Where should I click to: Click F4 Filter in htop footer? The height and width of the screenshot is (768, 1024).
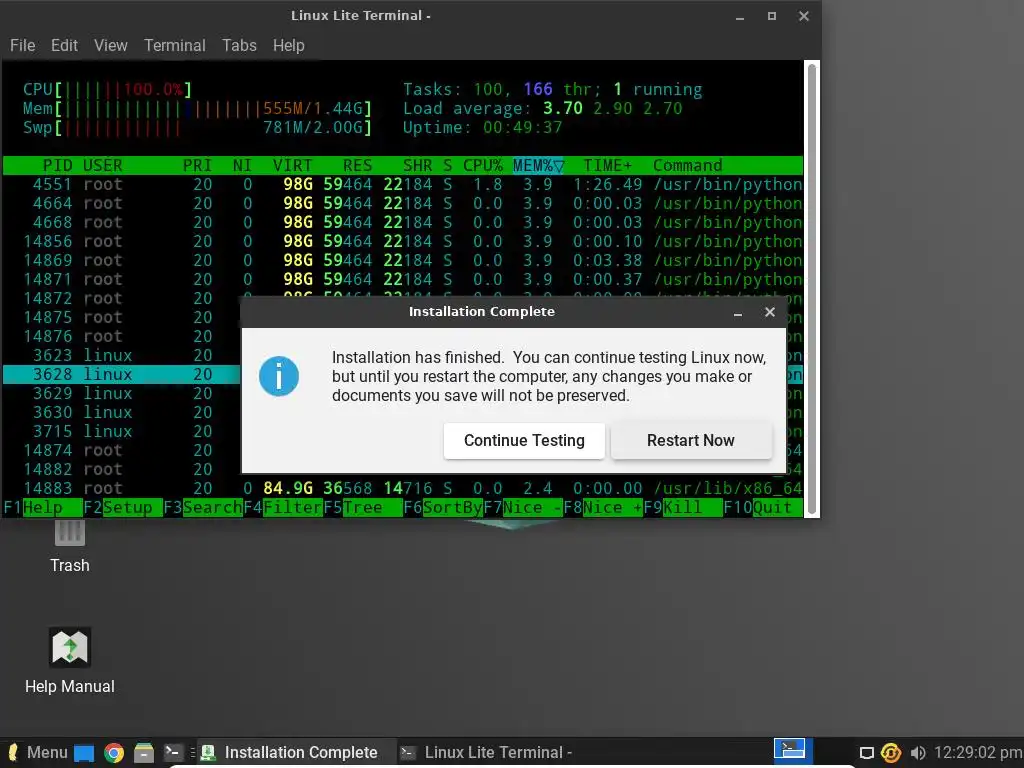(x=283, y=507)
